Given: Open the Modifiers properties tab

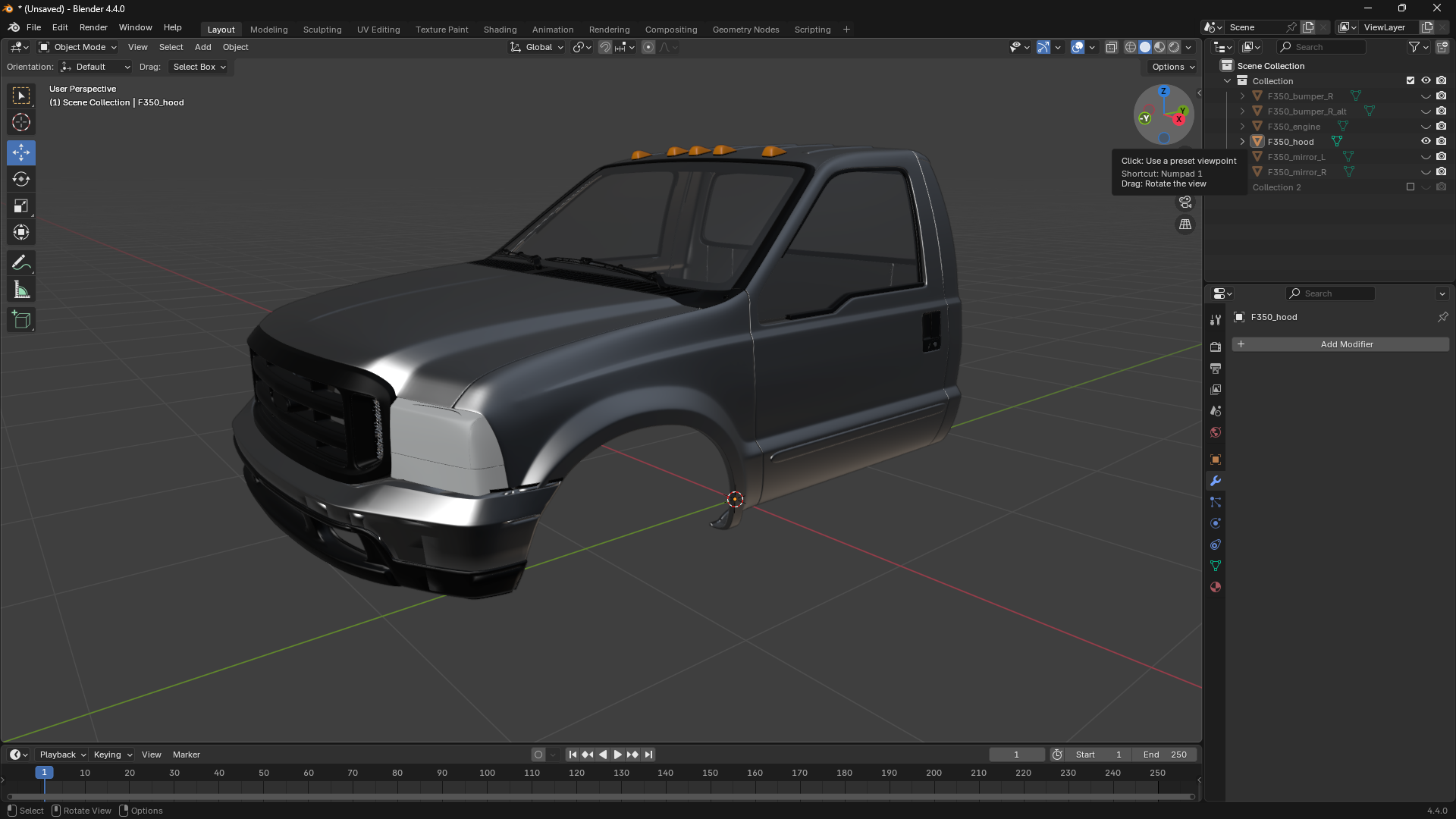Looking at the screenshot, I should (1216, 481).
